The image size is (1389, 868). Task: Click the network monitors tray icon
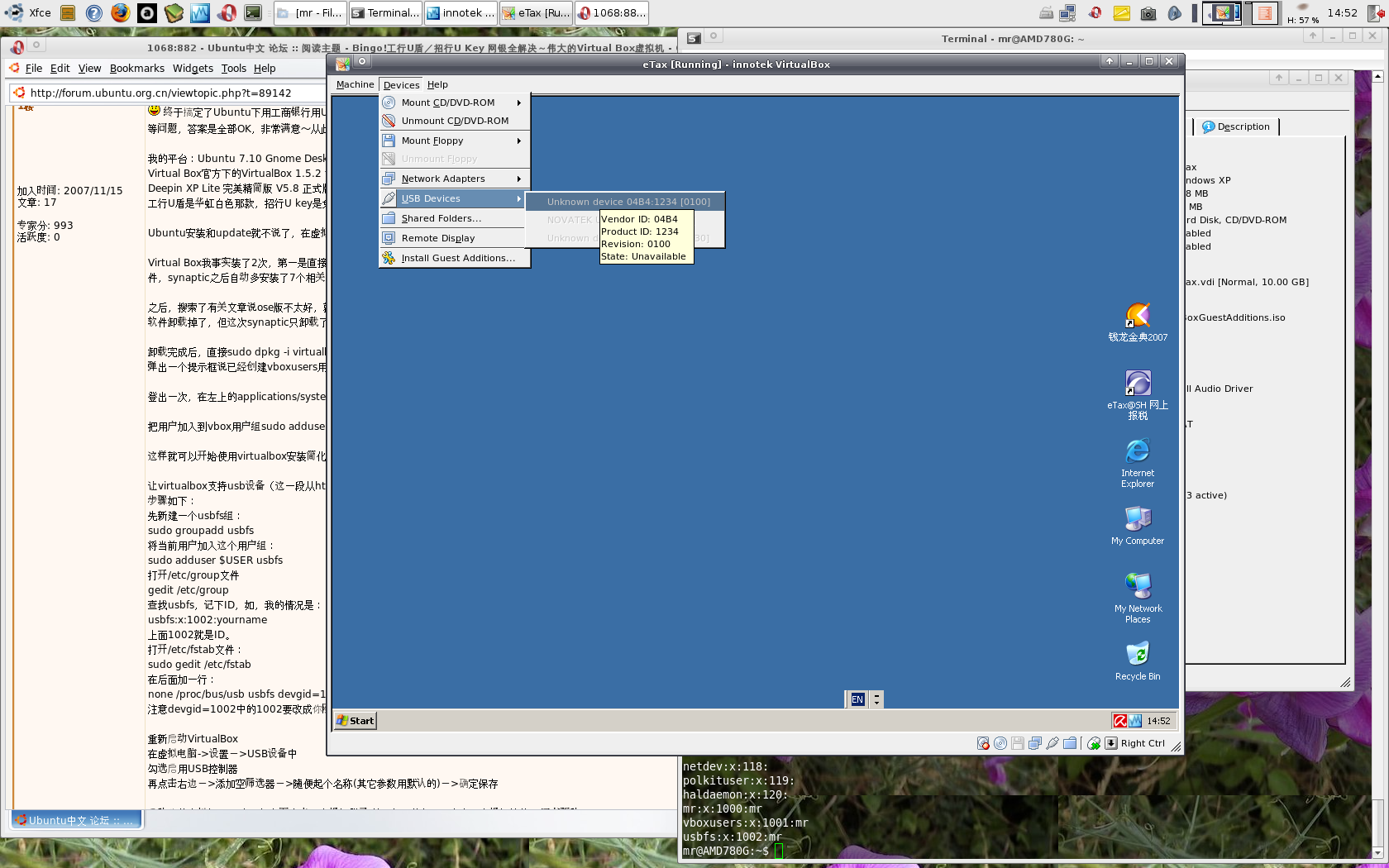pos(1067,12)
